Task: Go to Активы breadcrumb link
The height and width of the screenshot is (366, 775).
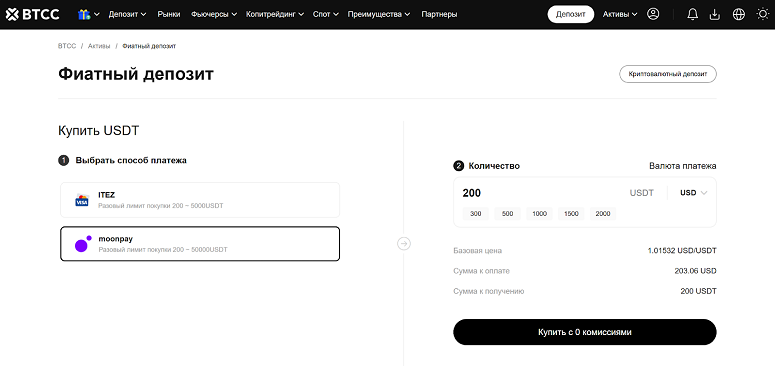Action: (99, 46)
